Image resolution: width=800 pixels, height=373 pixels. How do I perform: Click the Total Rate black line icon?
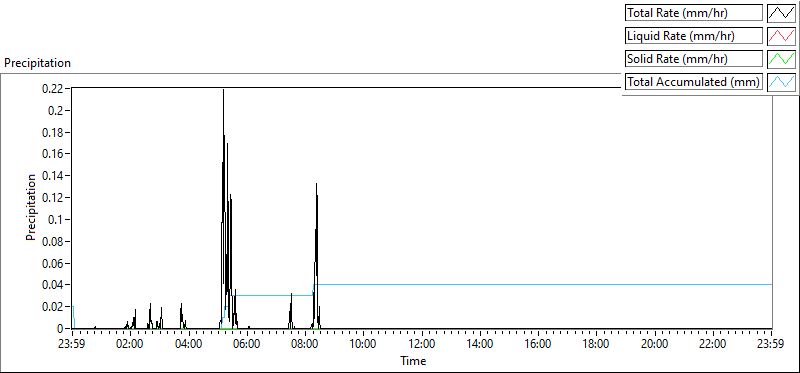point(781,13)
